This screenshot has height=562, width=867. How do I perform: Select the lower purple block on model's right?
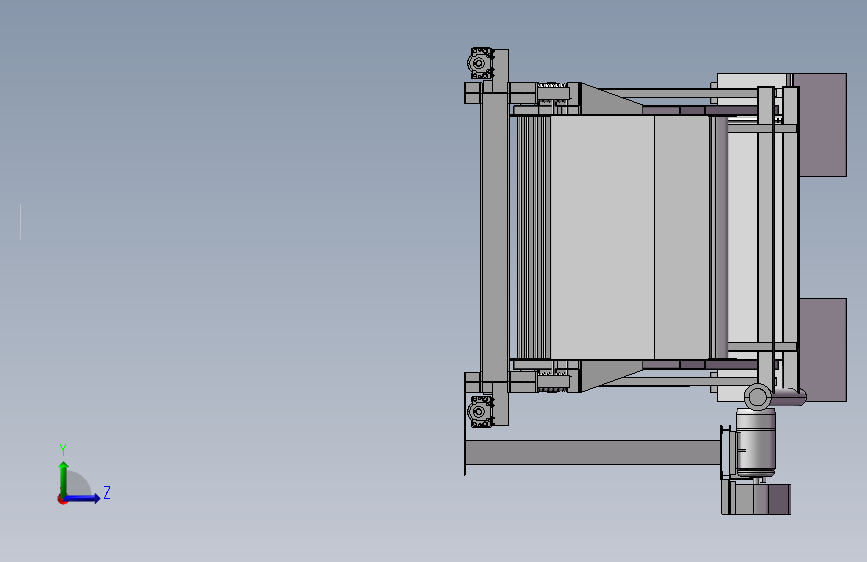[x=823, y=350]
